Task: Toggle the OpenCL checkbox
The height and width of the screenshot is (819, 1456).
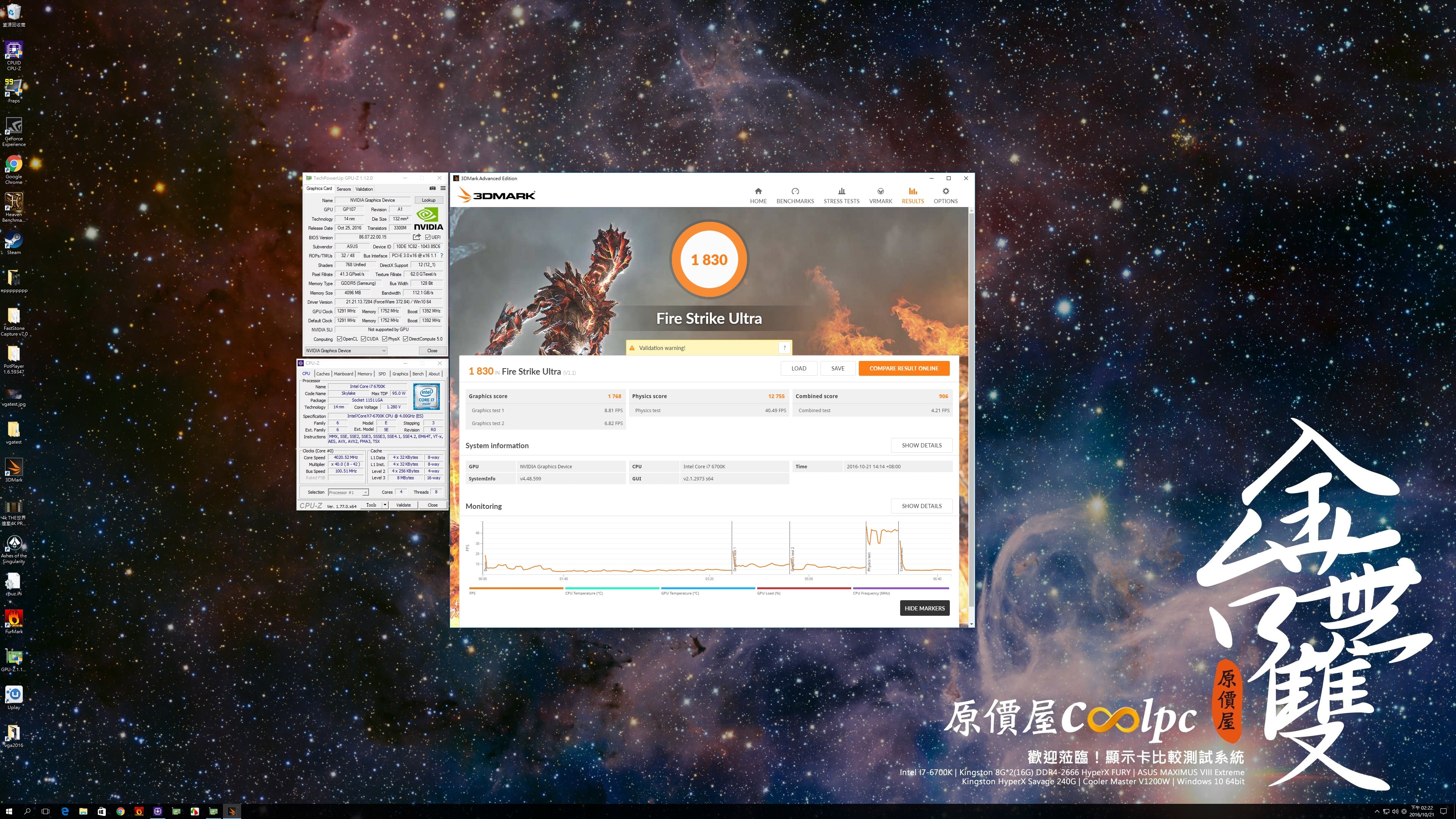Action: point(339,339)
